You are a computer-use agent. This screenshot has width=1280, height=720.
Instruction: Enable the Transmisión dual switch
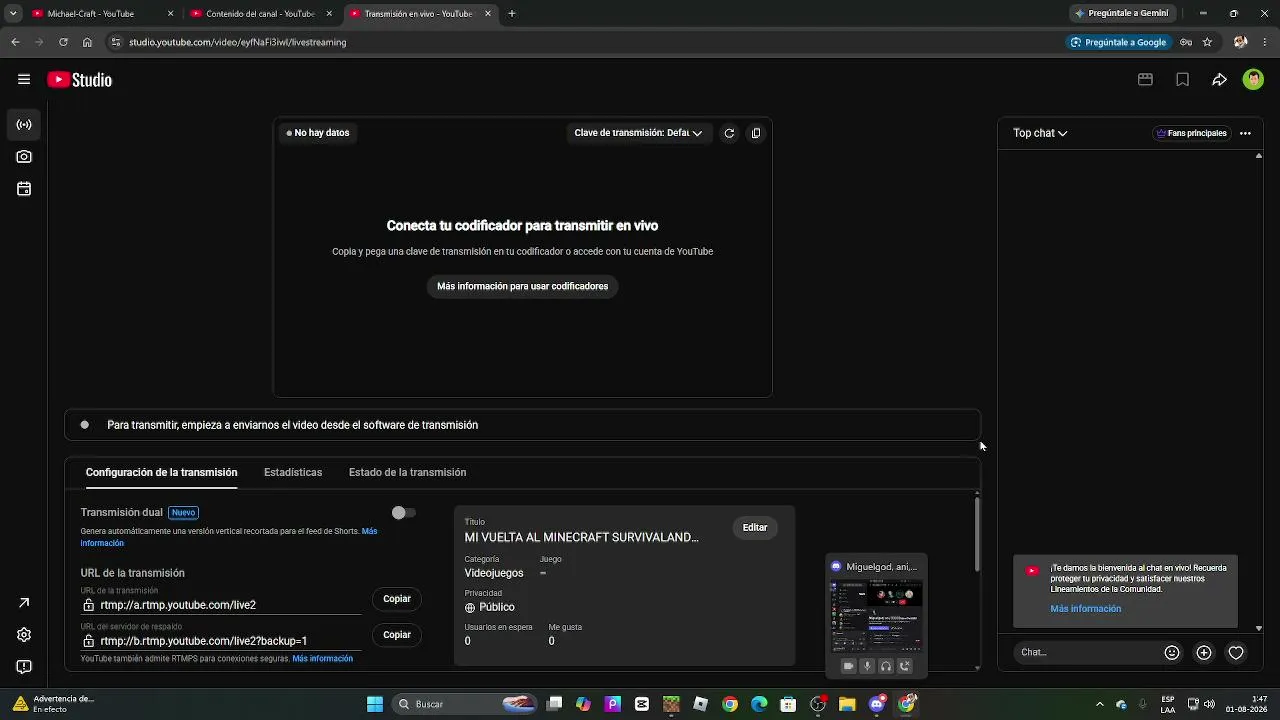coord(404,513)
